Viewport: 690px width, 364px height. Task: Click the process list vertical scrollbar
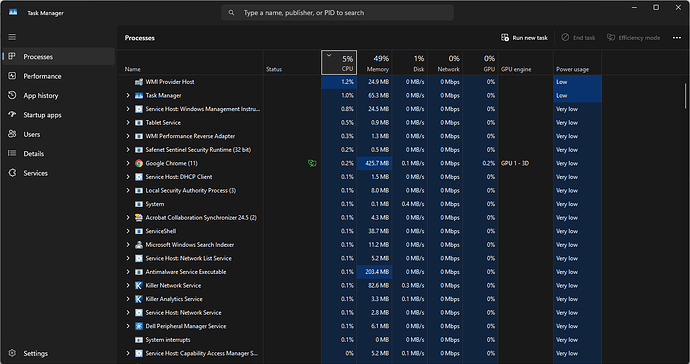click(685, 96)
